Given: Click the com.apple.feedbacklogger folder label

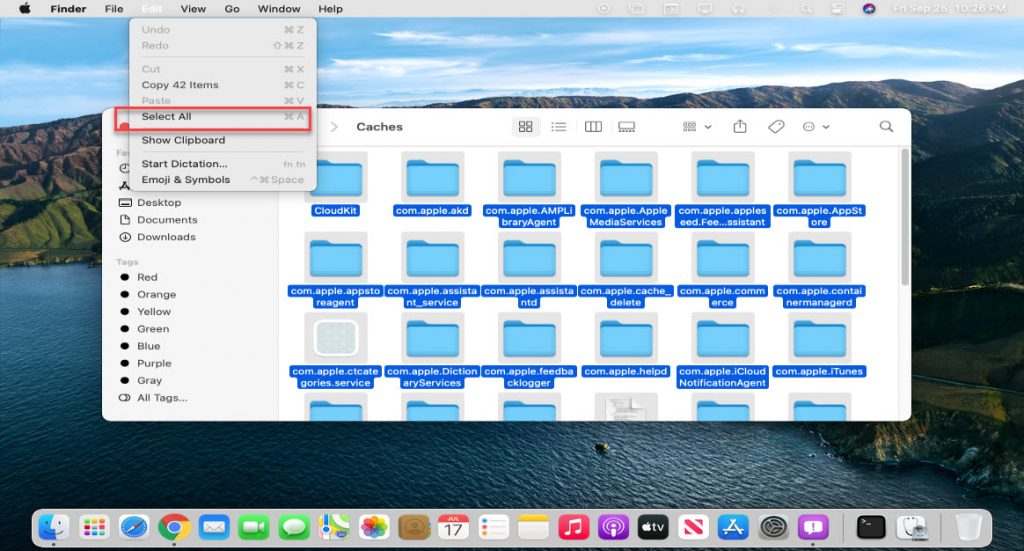Looking at the screenshot, I should (x=529, y=377).
